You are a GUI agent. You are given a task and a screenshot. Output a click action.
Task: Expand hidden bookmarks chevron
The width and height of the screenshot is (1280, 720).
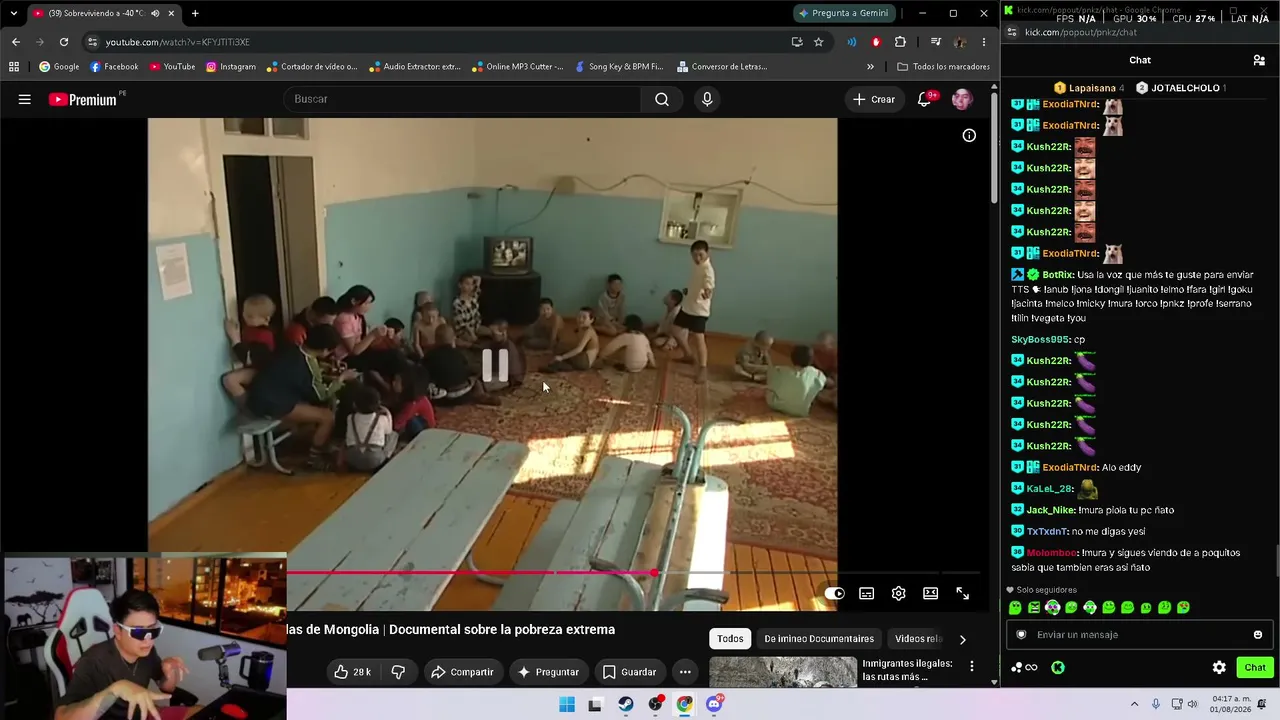[x=870, y=67]
